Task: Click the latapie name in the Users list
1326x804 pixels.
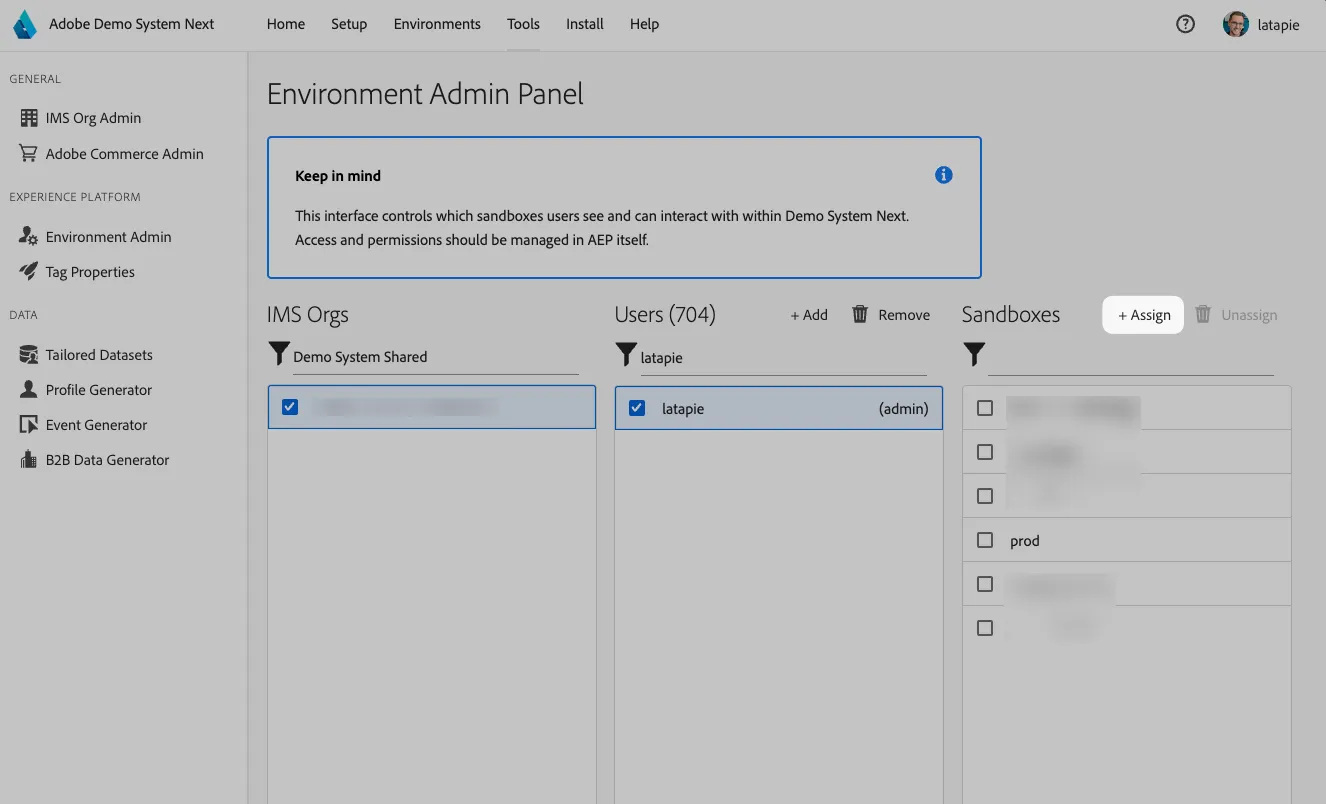Action: 683,409
